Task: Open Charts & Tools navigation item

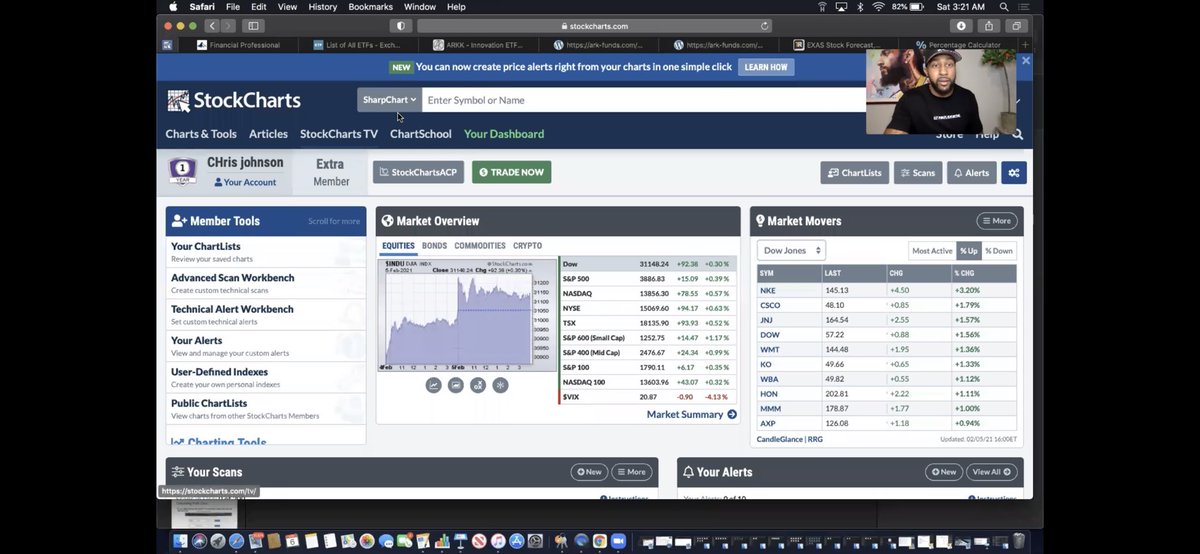Action: [x=201, y=134]
